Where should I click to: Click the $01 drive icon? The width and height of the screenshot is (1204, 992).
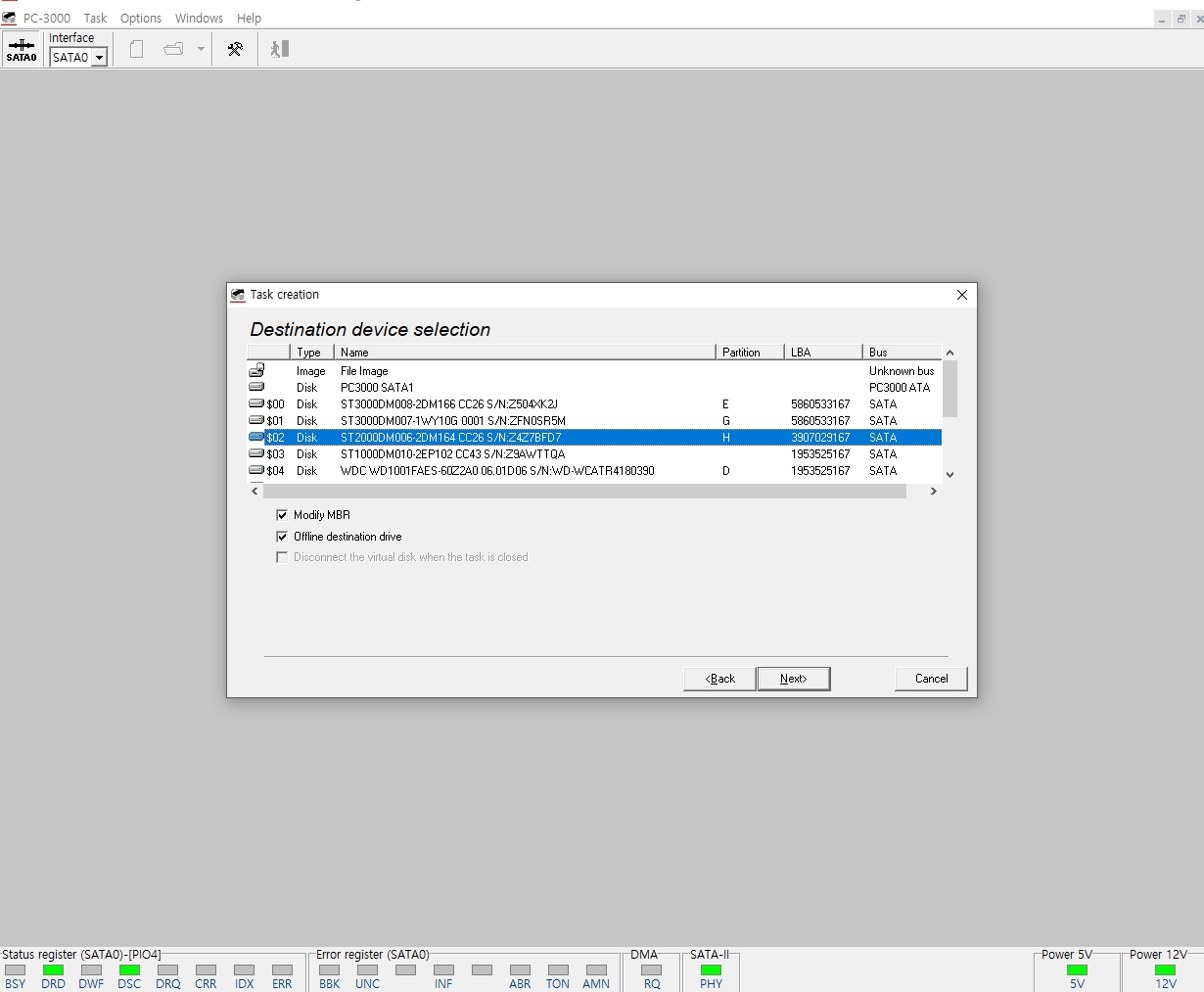[256, 420]
